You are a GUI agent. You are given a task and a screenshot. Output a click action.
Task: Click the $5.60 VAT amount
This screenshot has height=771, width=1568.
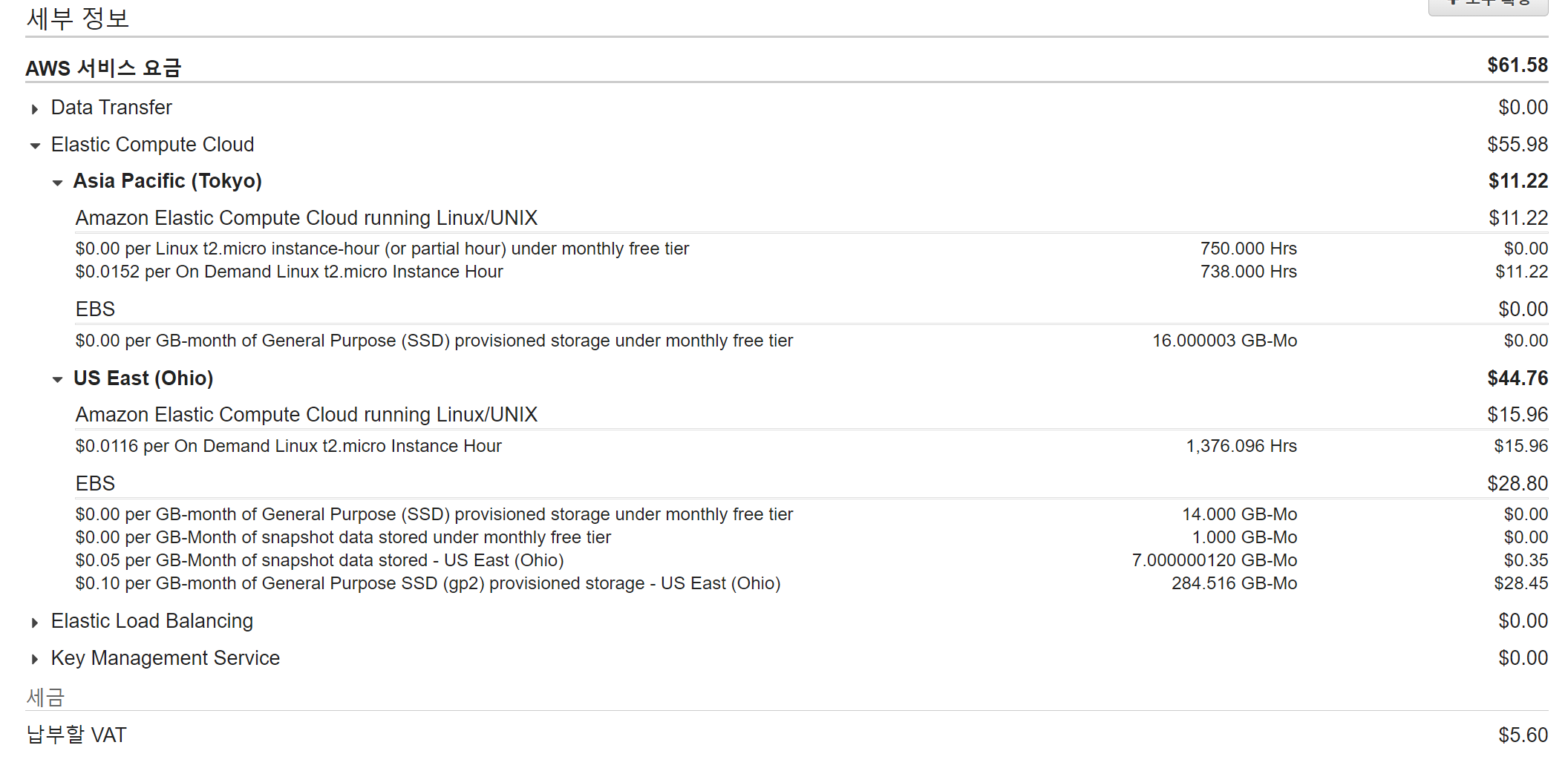(x=1523, y=735)
